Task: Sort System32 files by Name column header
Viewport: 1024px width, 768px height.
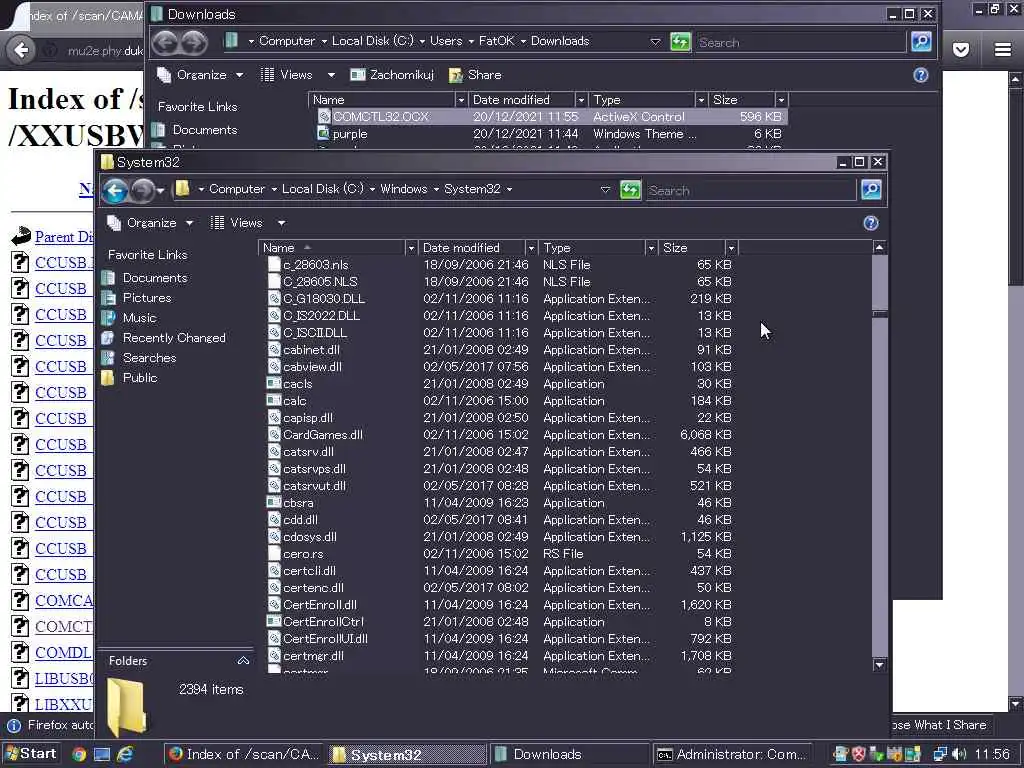Action: [332, 248]
